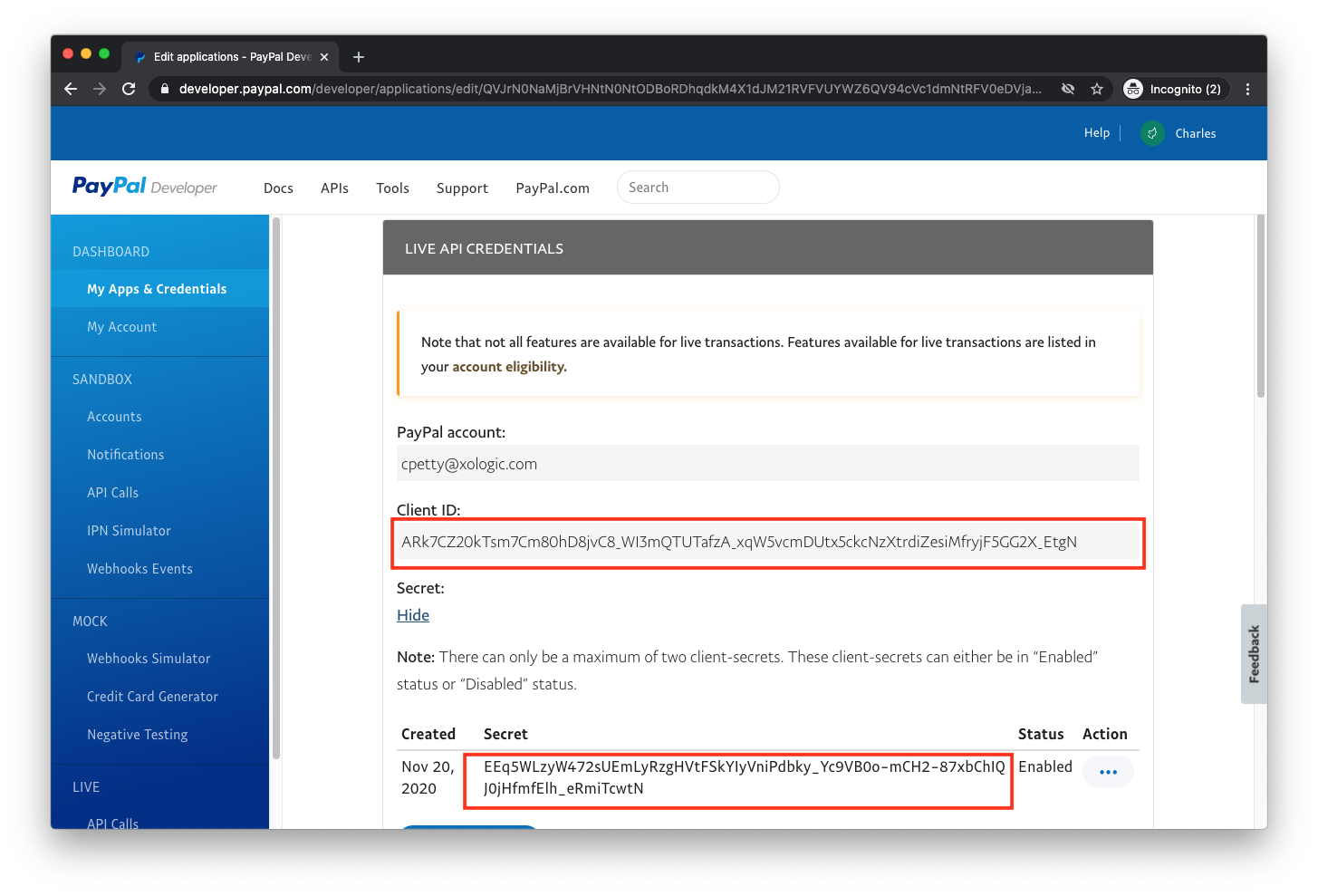The image size is (1318, 896).
Task: Click into the Search field
Action: pyautogui.click(x=697, y=188)
